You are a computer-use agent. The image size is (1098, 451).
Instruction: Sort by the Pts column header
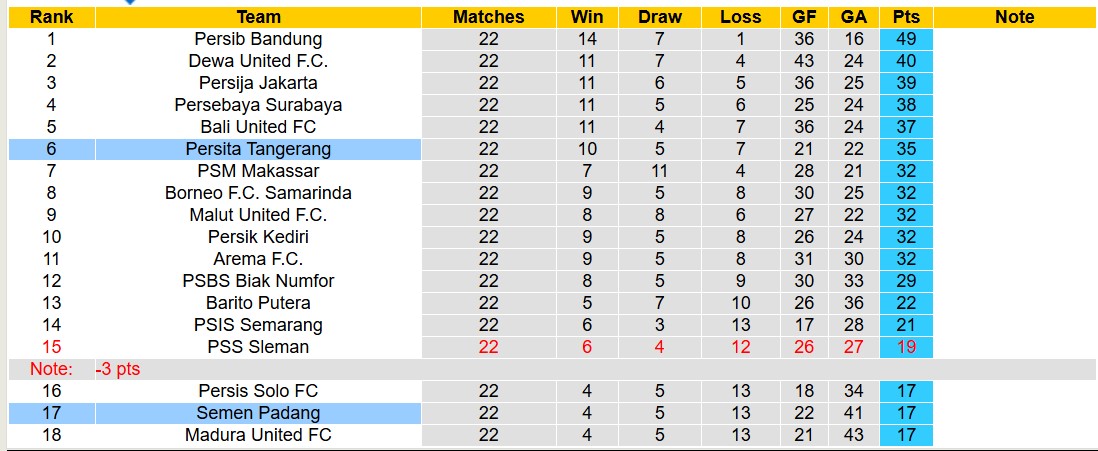[x=906, y=17]
